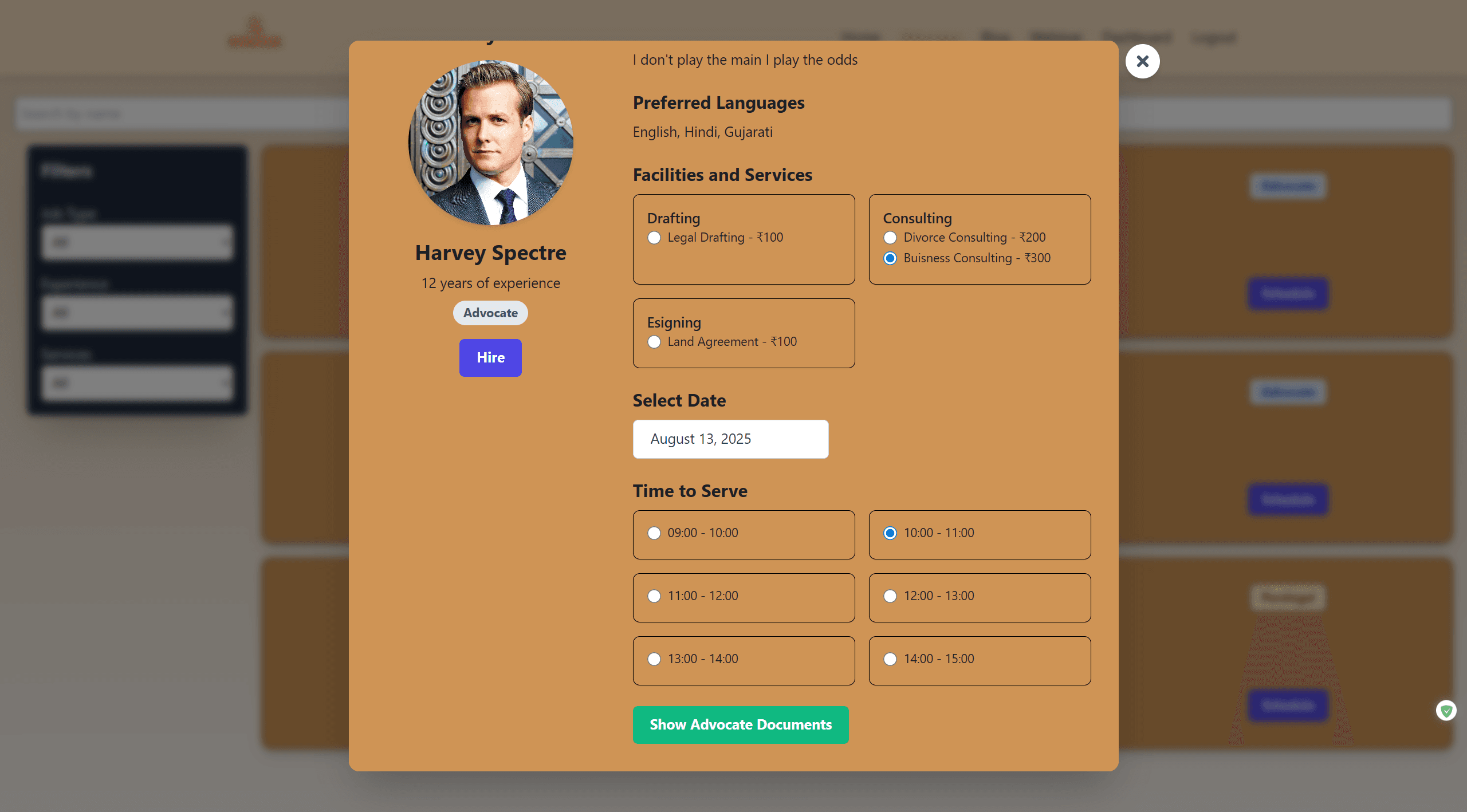This screenshot has width=1467, height=812.
Task: Expand the bottom Filters panel dropdown
Action: point(137,383)
